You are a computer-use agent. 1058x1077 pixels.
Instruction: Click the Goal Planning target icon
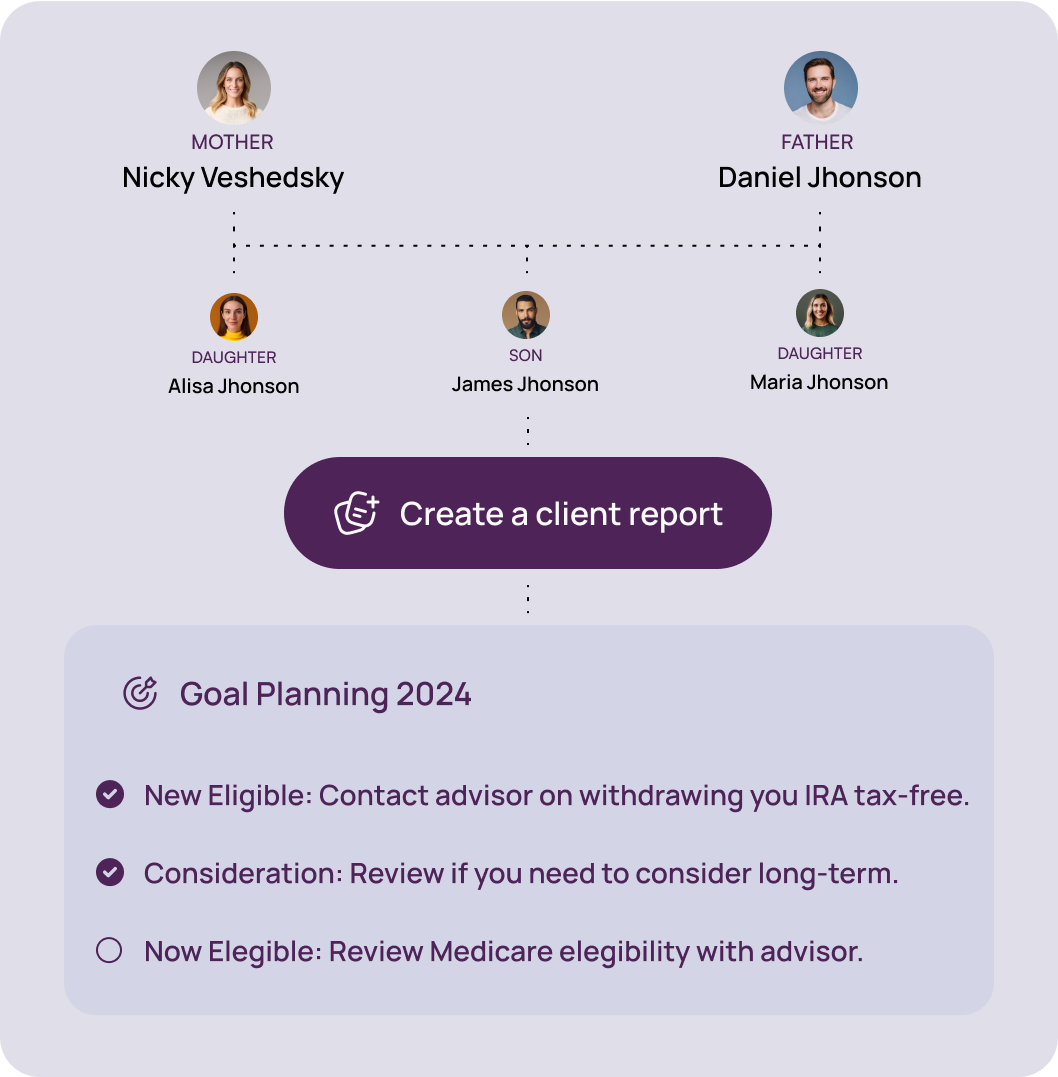[139, 692]
